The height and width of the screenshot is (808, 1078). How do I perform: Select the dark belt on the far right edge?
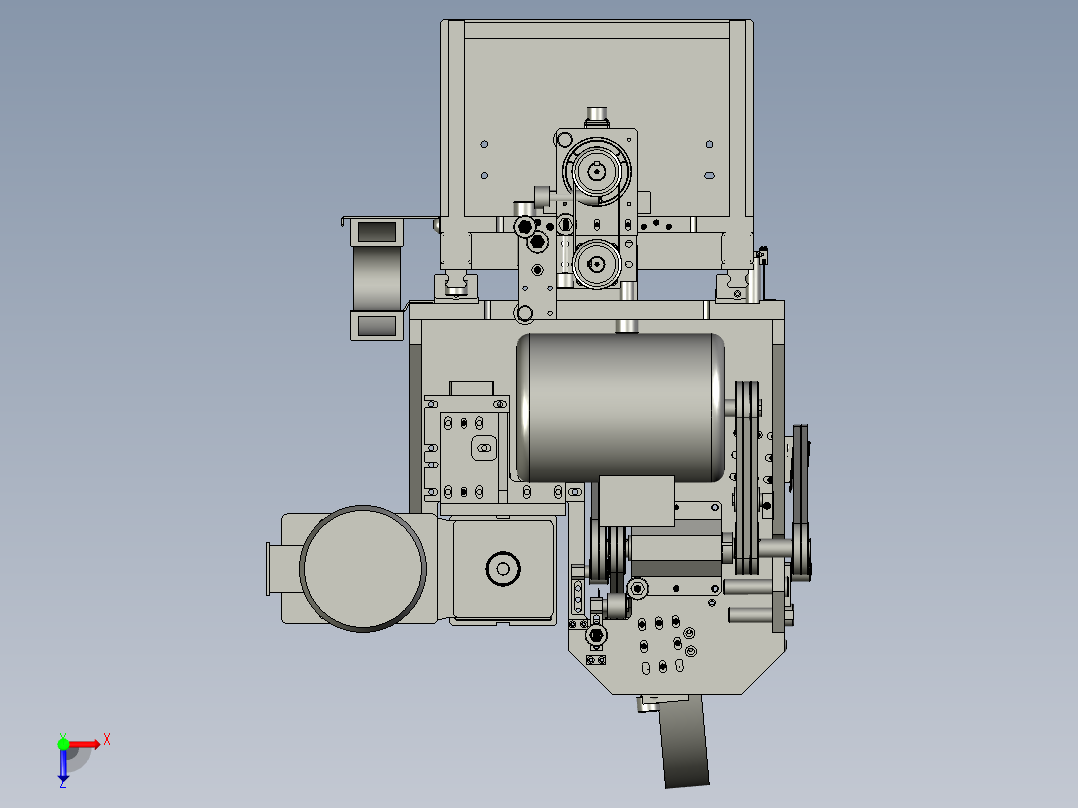click(800, 502)
